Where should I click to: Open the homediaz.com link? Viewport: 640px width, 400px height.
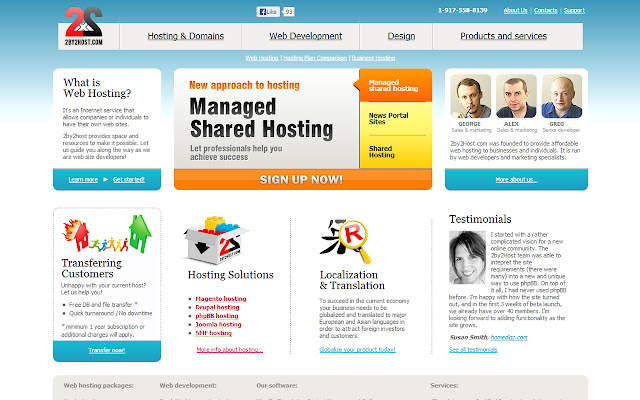click(509, 337)
